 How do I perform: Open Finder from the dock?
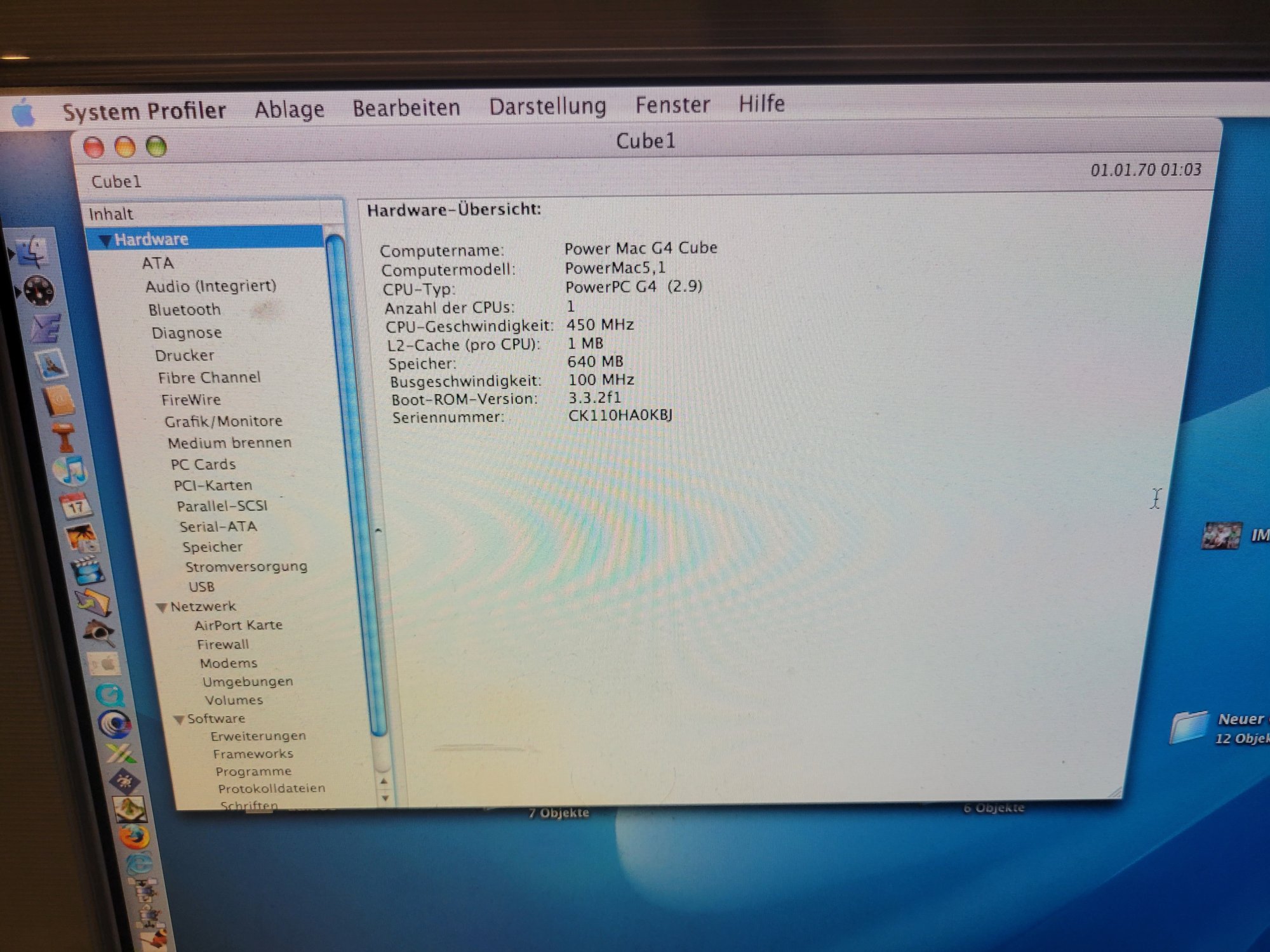coord(33,253)
